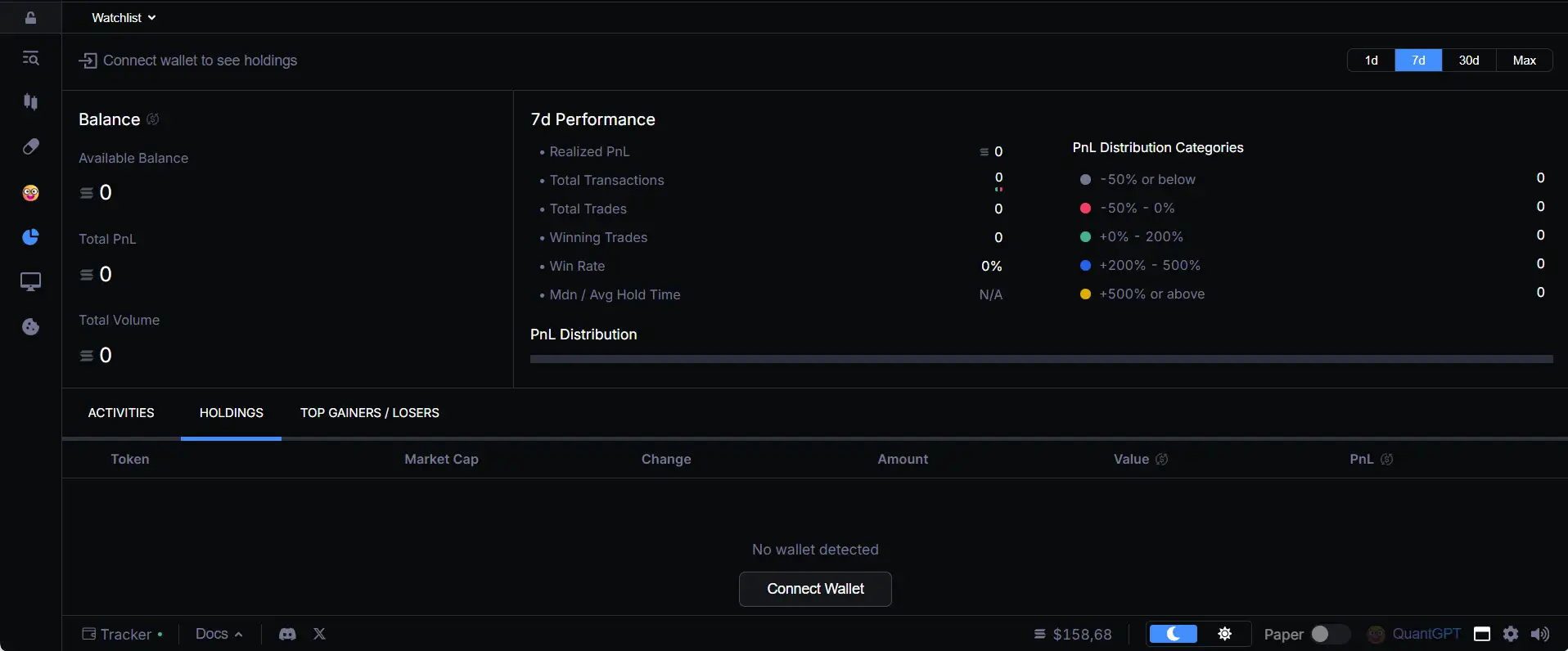Open settings gear in bottom bar
1568x651 pixels.
point(1511,634)
